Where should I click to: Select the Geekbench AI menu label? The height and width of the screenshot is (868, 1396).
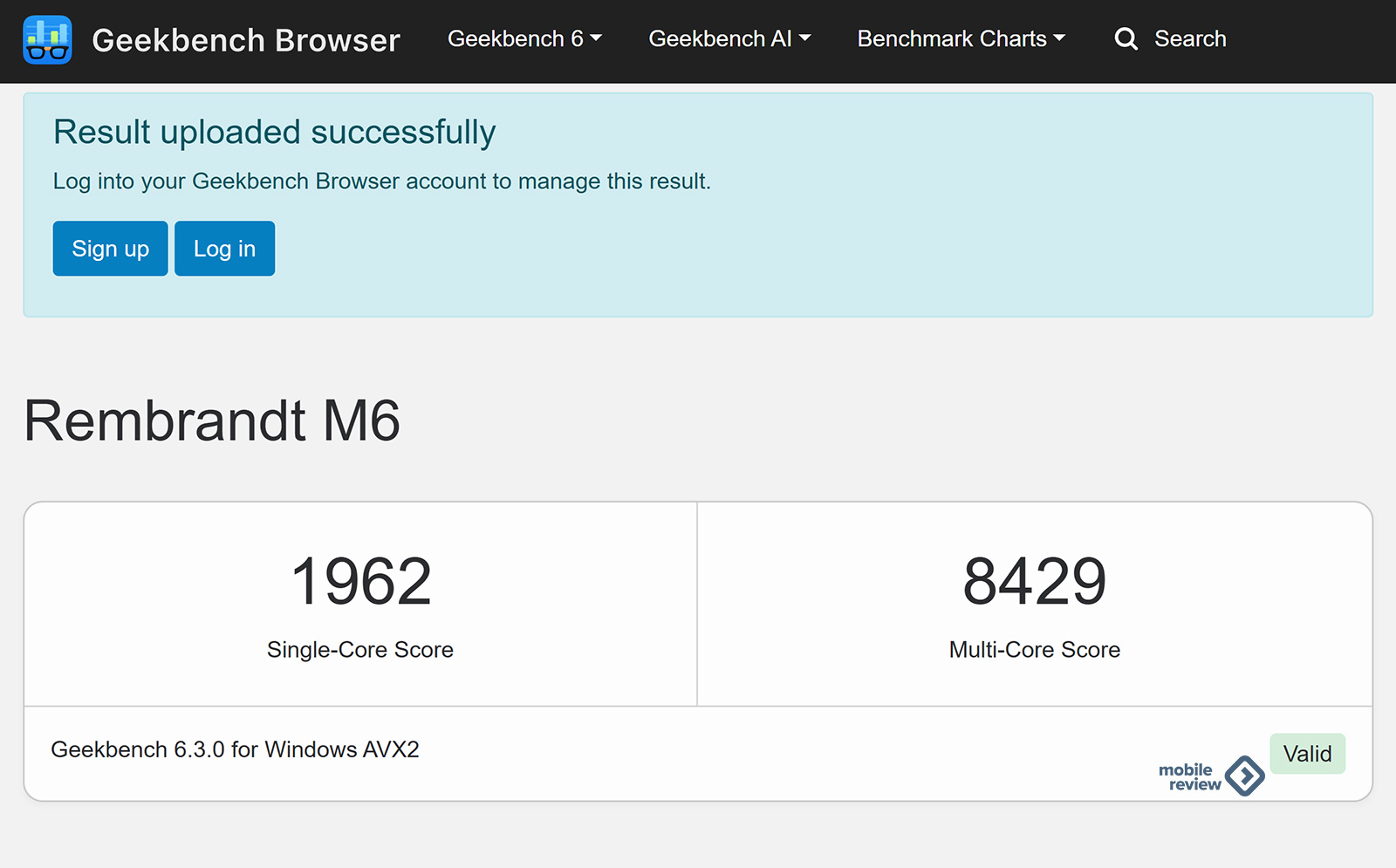coord(720,39)
